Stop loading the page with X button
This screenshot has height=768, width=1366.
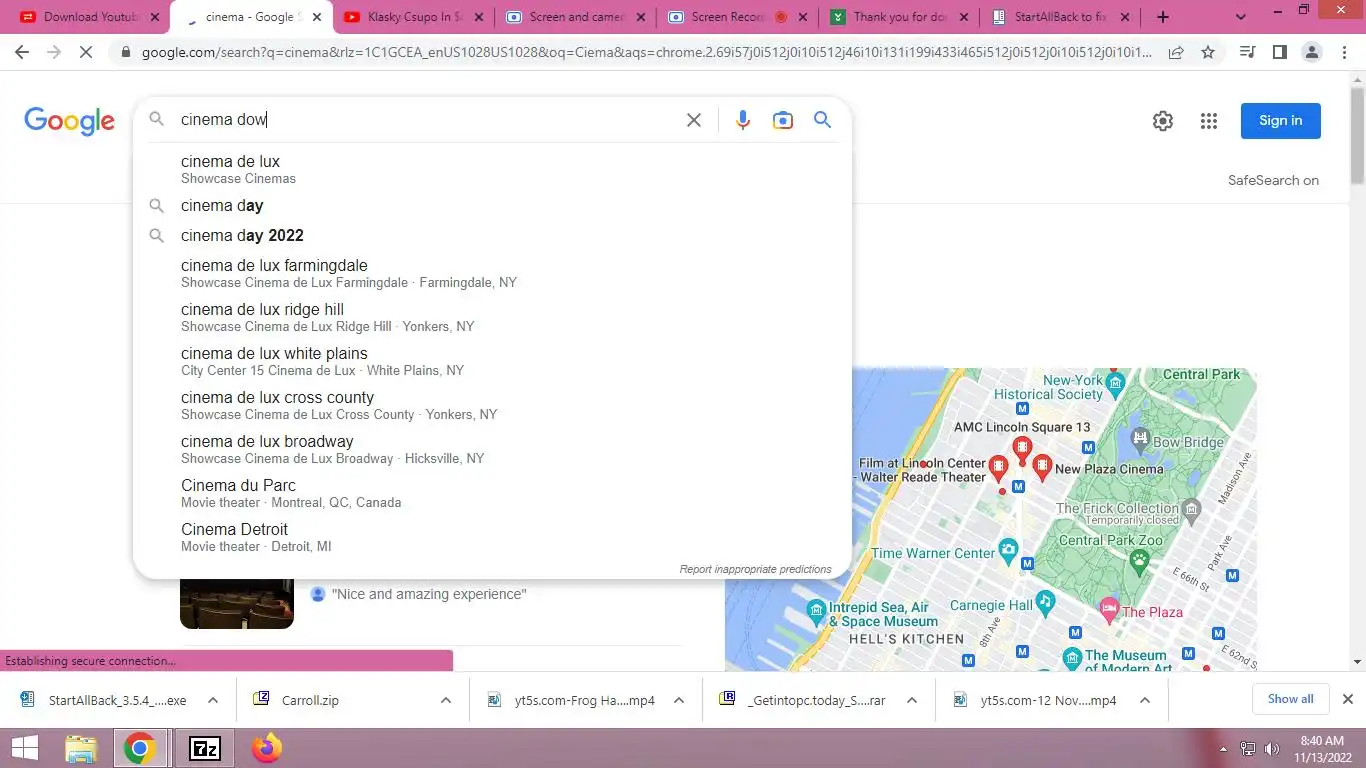[x=86, y=52]
